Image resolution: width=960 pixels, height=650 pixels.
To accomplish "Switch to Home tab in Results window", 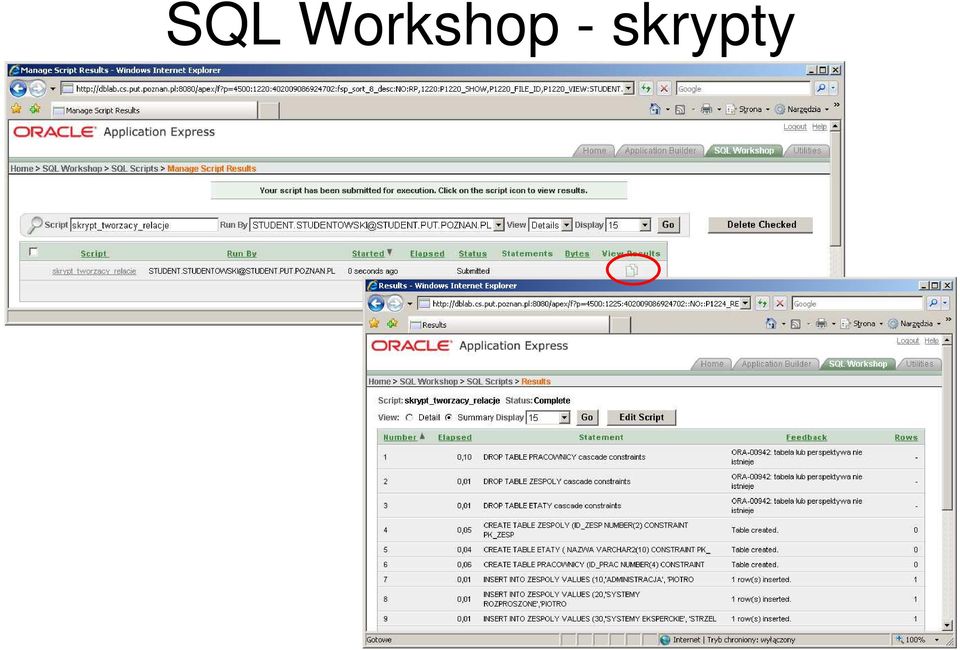I will click(711, 364).
